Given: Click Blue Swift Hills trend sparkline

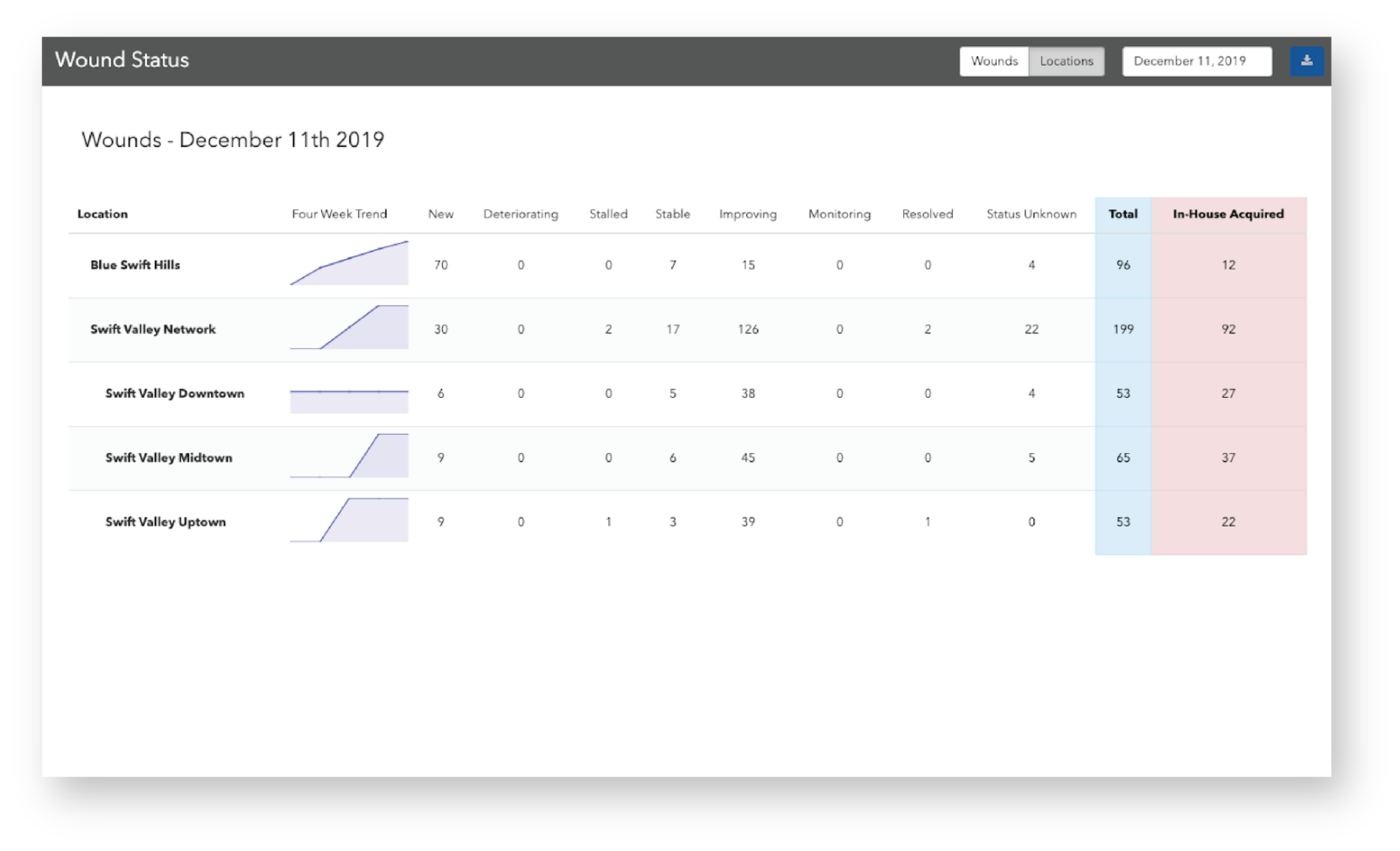Looking at the screenshot, I should [x=349, y=265].
